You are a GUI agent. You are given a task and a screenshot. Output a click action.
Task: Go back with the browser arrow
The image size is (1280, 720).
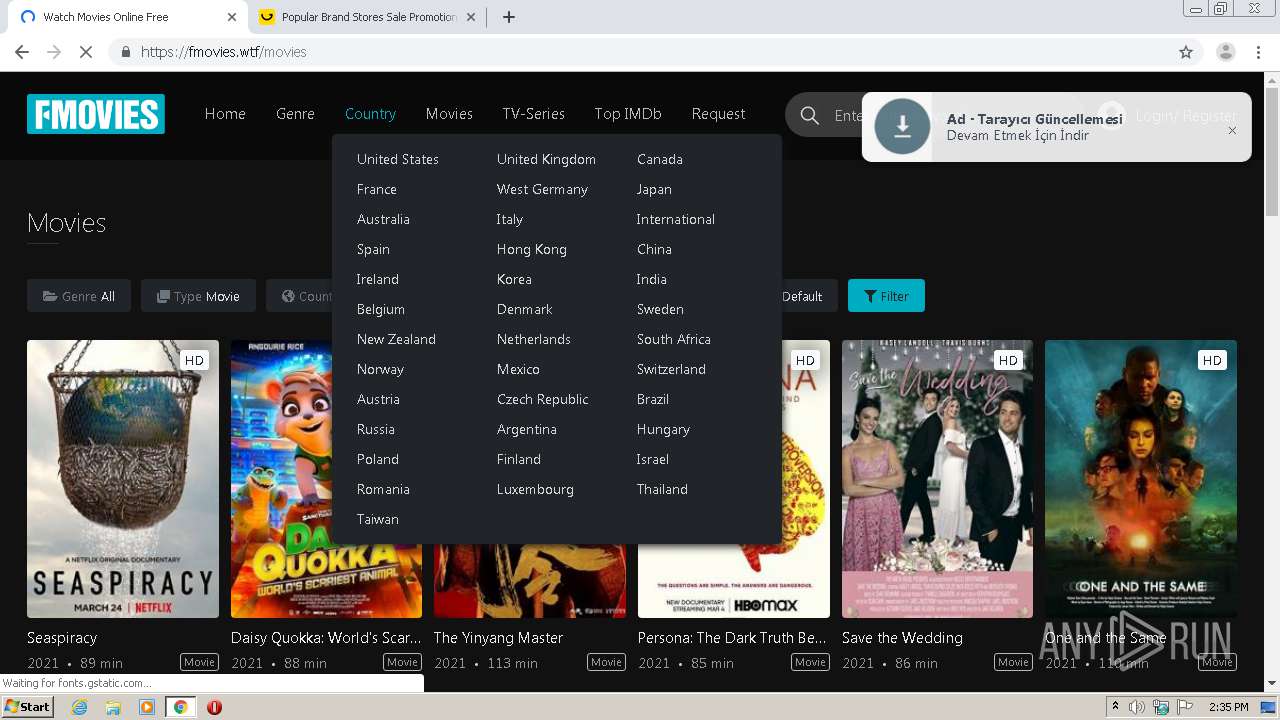[22, 52]
